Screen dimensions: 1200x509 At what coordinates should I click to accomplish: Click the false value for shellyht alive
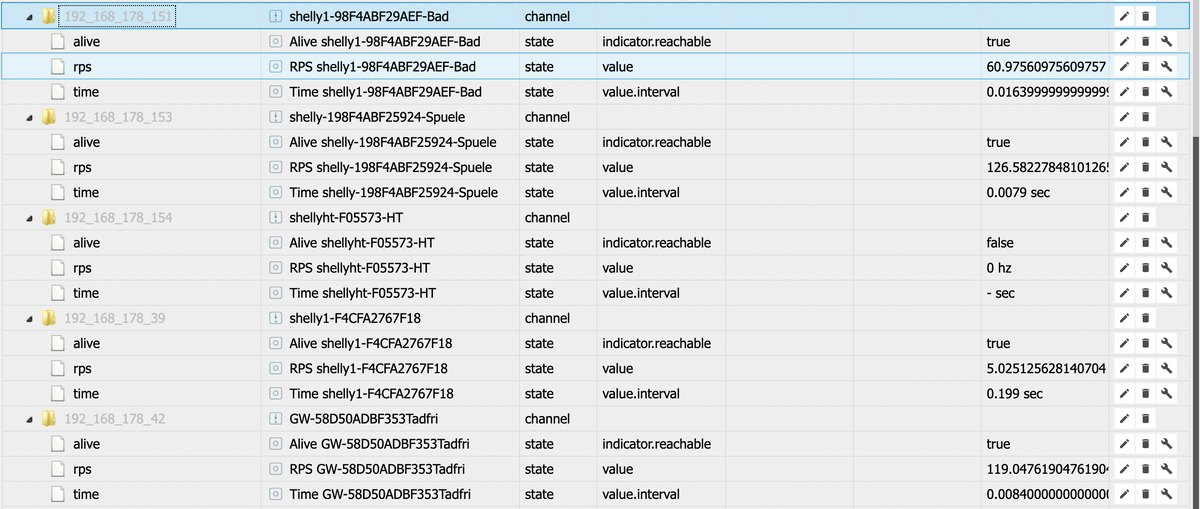tap(999, 243)
